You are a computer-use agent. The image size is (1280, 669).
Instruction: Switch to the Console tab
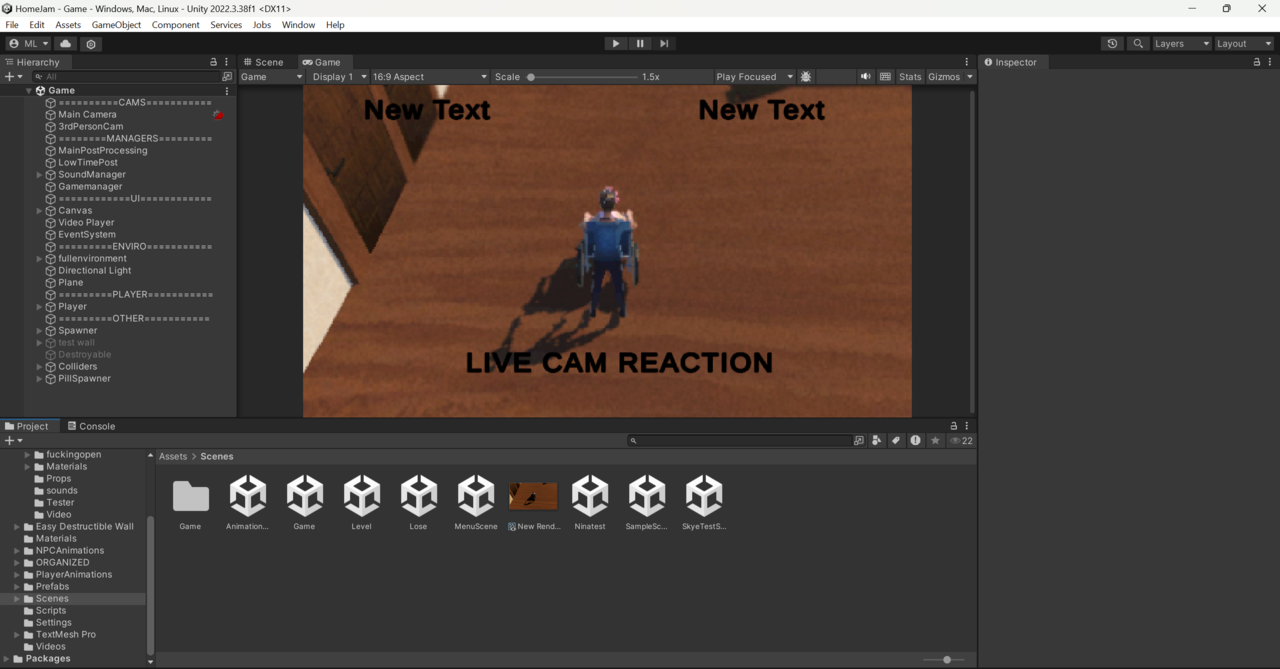coord(91,426)
